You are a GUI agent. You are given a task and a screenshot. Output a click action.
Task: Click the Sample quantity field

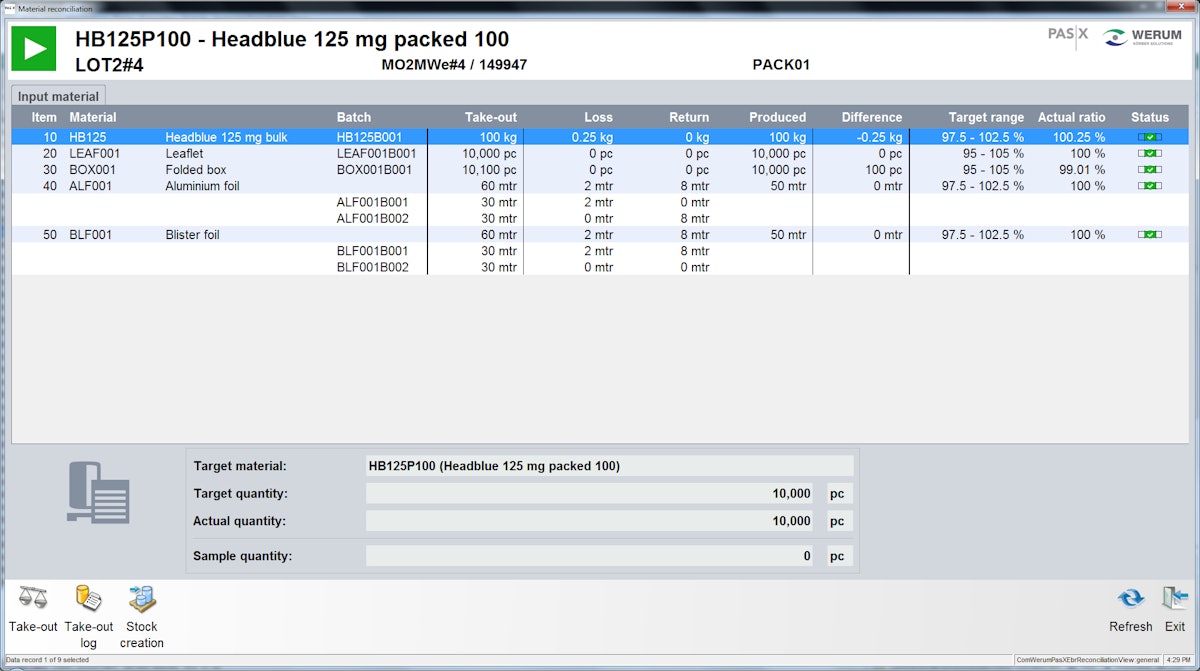[x=593, y=555]
